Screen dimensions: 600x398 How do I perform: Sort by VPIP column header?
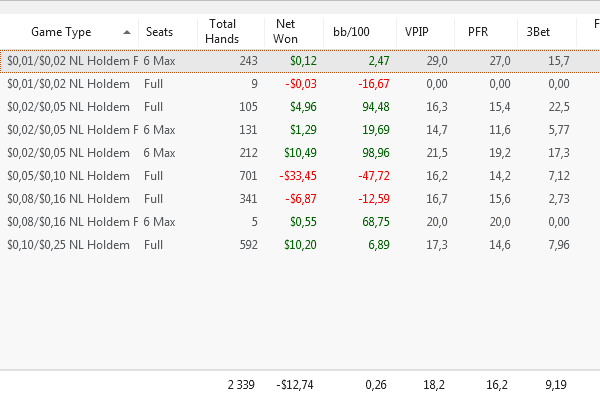(x=426, y=32)
